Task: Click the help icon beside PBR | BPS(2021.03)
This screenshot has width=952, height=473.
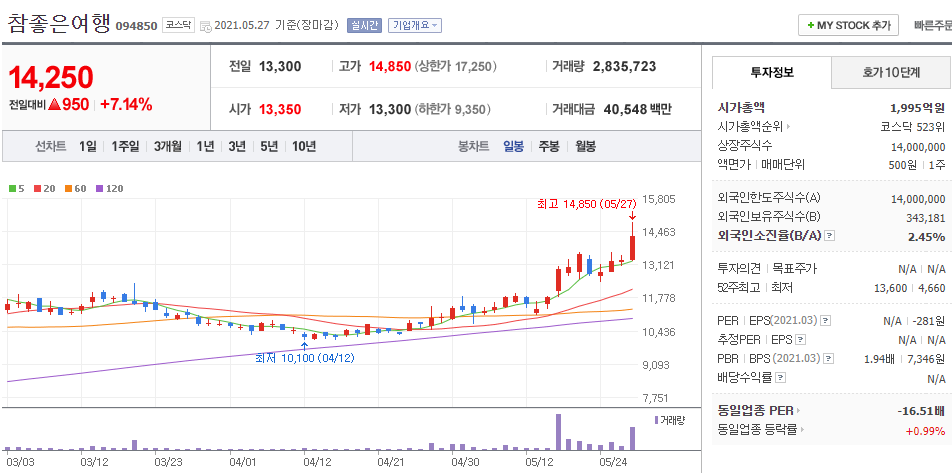Action: point(828,358)
